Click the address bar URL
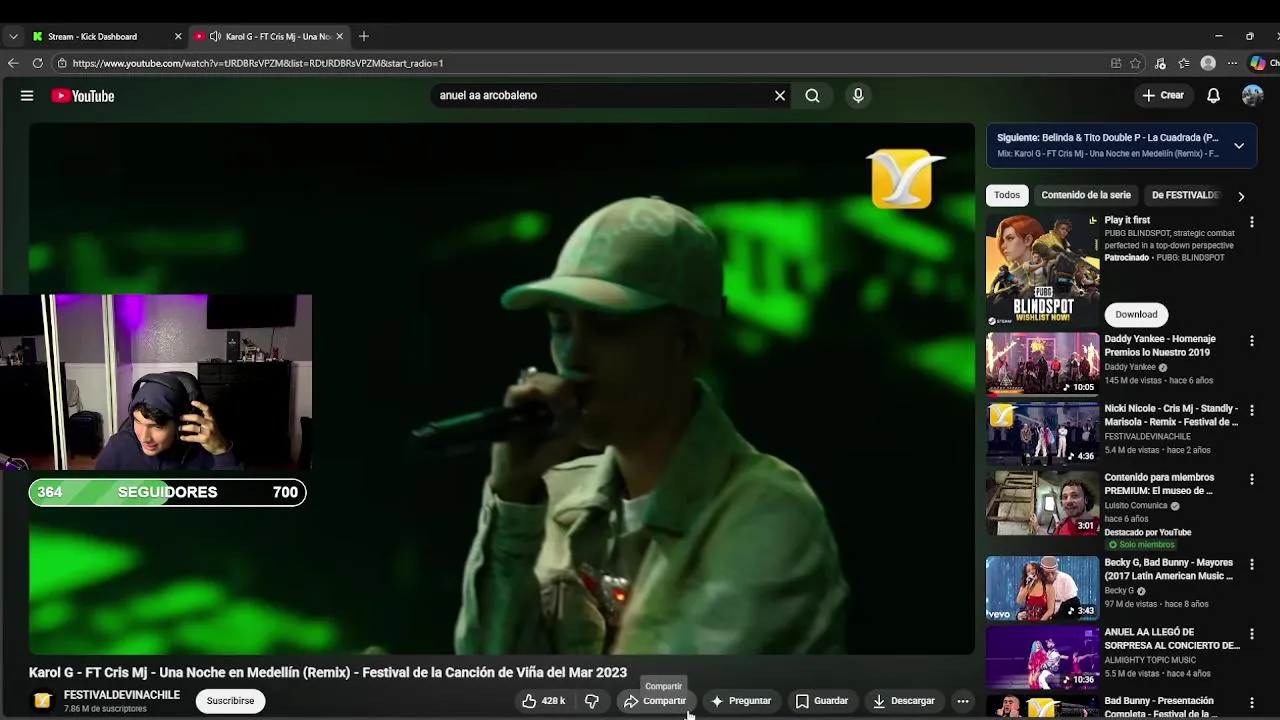The image size is (1280, 720). point(258,63)
